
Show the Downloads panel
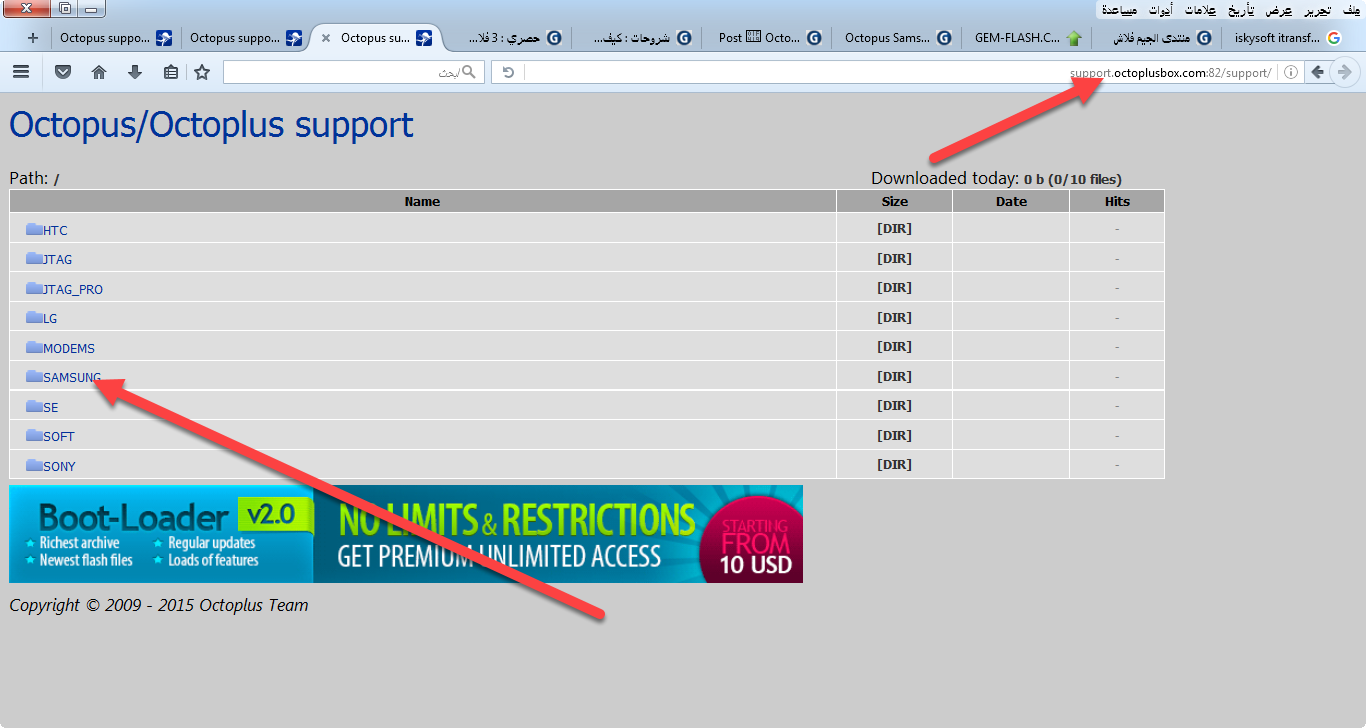coord(135,72)
